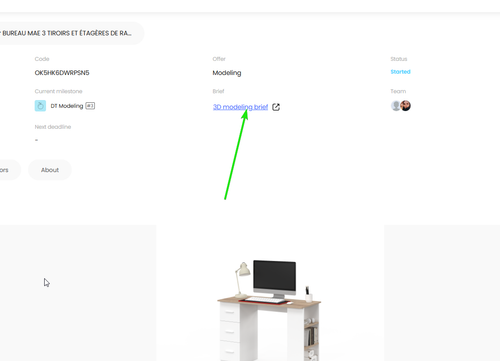Viewport: 500px width, 361px height.
Task: Click the team member photo avatar
Action: click(405, 106)
